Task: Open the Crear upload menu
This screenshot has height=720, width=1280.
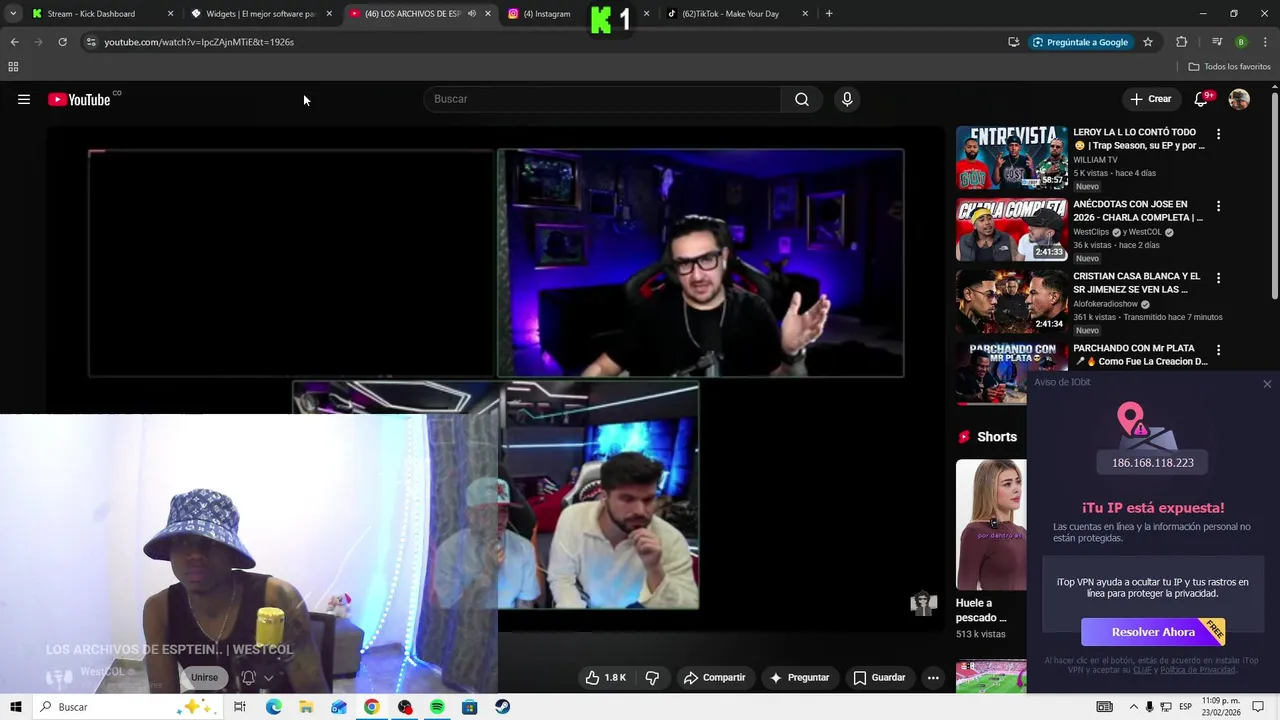Action: tap(1150, 99)
